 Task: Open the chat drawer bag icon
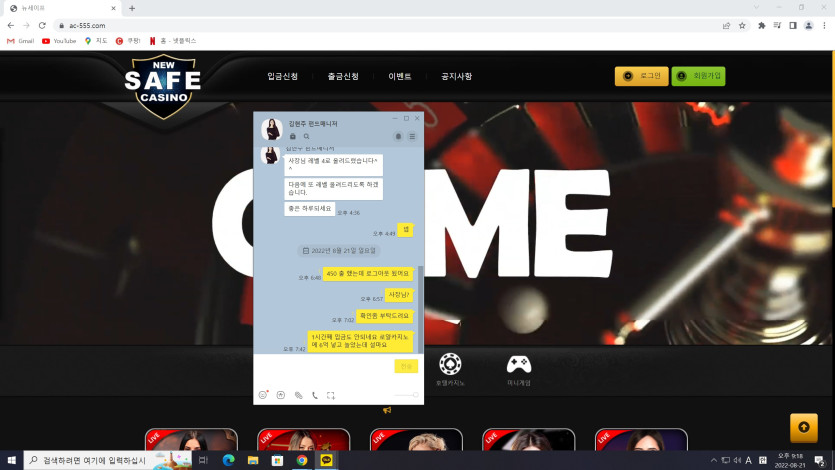pos(292,136)
